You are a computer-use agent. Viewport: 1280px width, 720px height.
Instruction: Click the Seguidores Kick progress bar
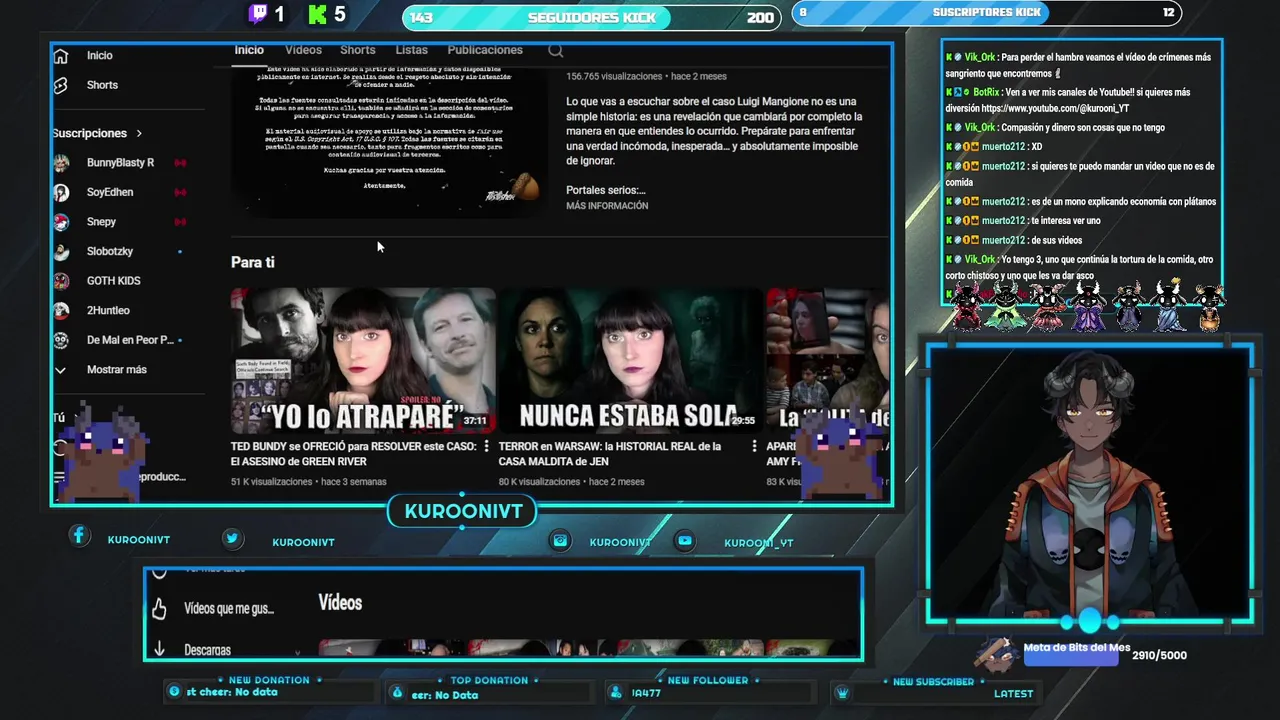tap(591, 17)
